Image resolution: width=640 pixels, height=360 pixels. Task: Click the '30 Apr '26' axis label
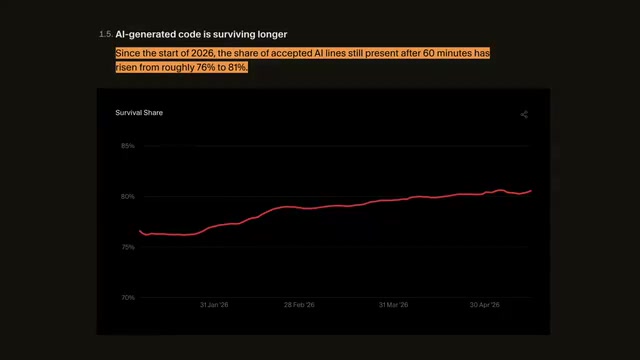point(484,305)
